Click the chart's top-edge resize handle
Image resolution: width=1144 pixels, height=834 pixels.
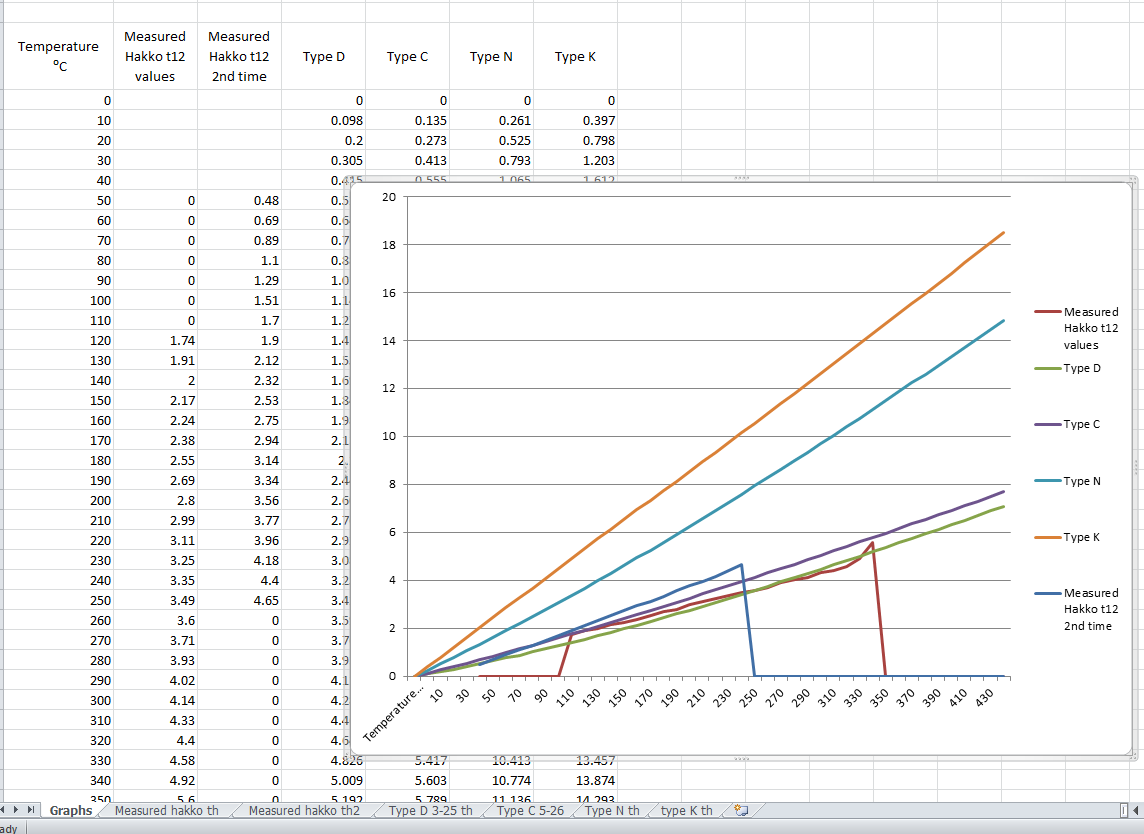coord(741,178)
